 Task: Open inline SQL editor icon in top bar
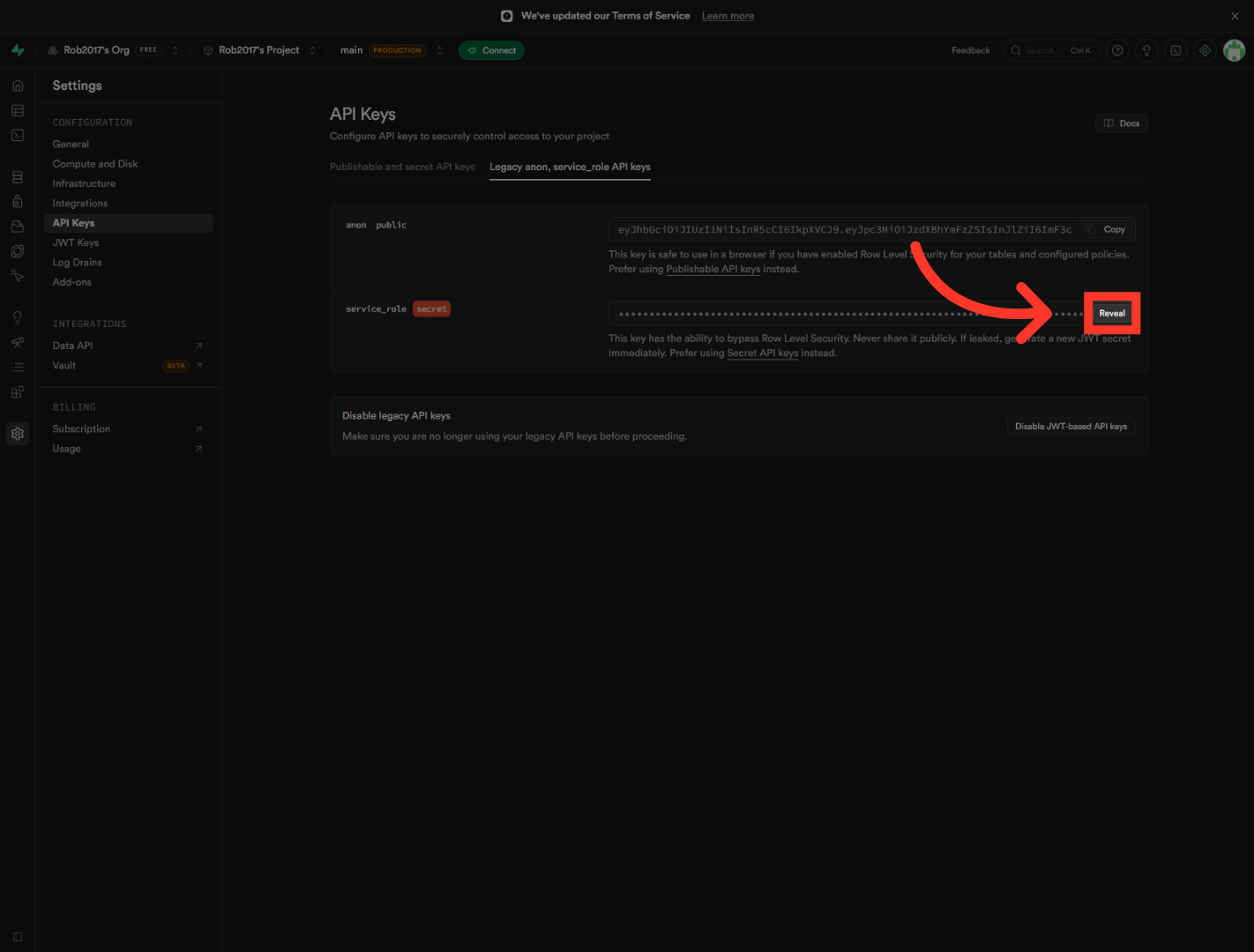1176,50
